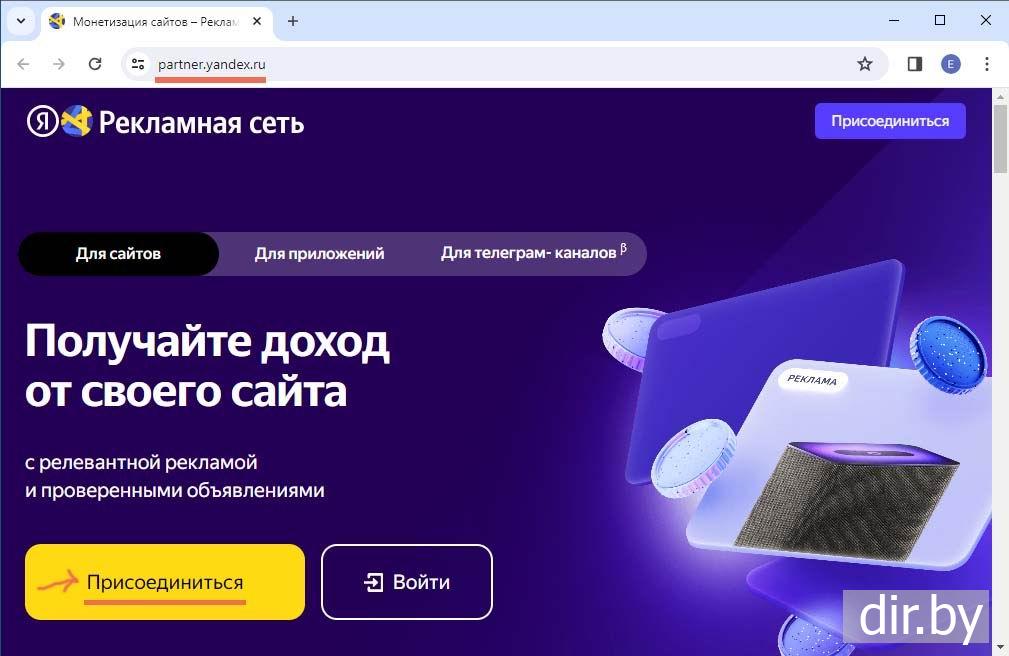This screenshot has height=656, width=1009.
Task: Expand the tab search dropdown arrow
Action: coord(21,21)
